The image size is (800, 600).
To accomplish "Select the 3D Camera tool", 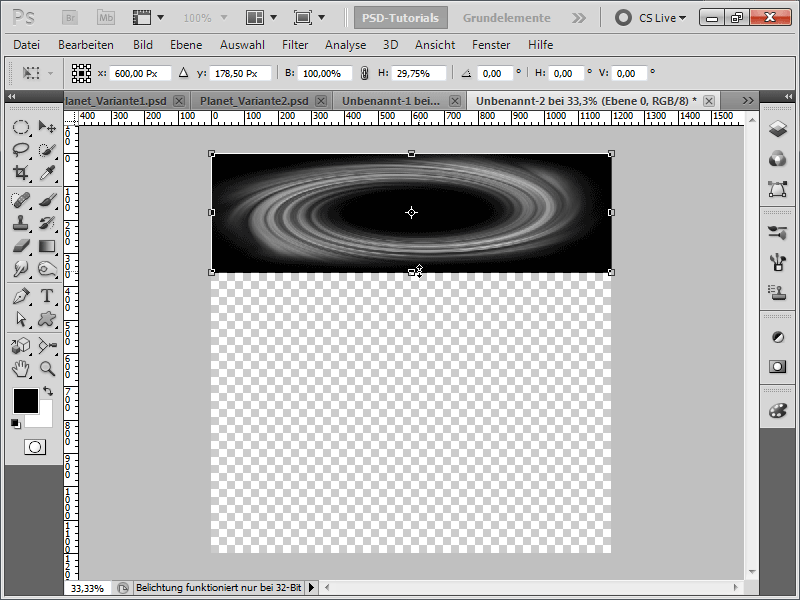I will tap(47, 346).
